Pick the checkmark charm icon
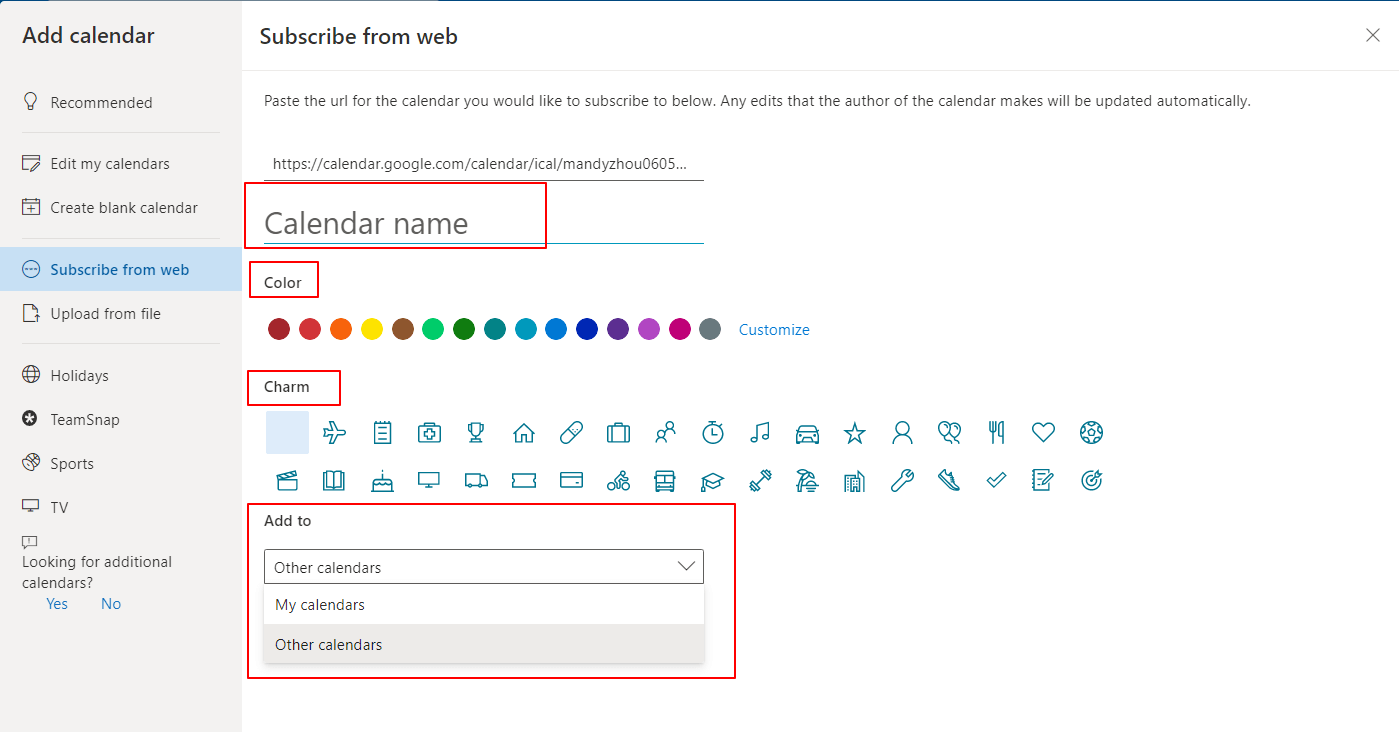1399x732 pixels. click(x=996, y=481)
